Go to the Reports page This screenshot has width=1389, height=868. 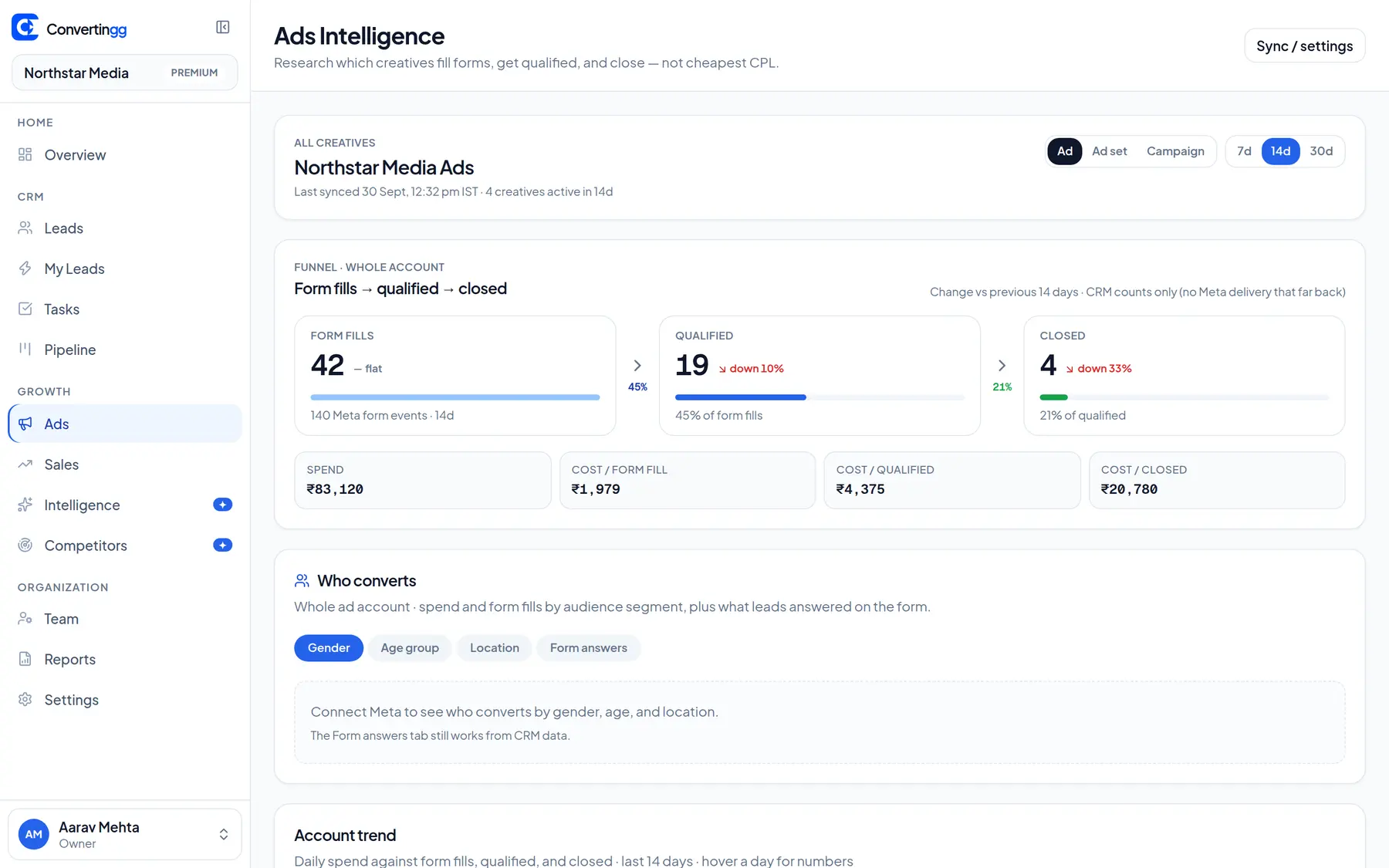[x=125, y=659]
